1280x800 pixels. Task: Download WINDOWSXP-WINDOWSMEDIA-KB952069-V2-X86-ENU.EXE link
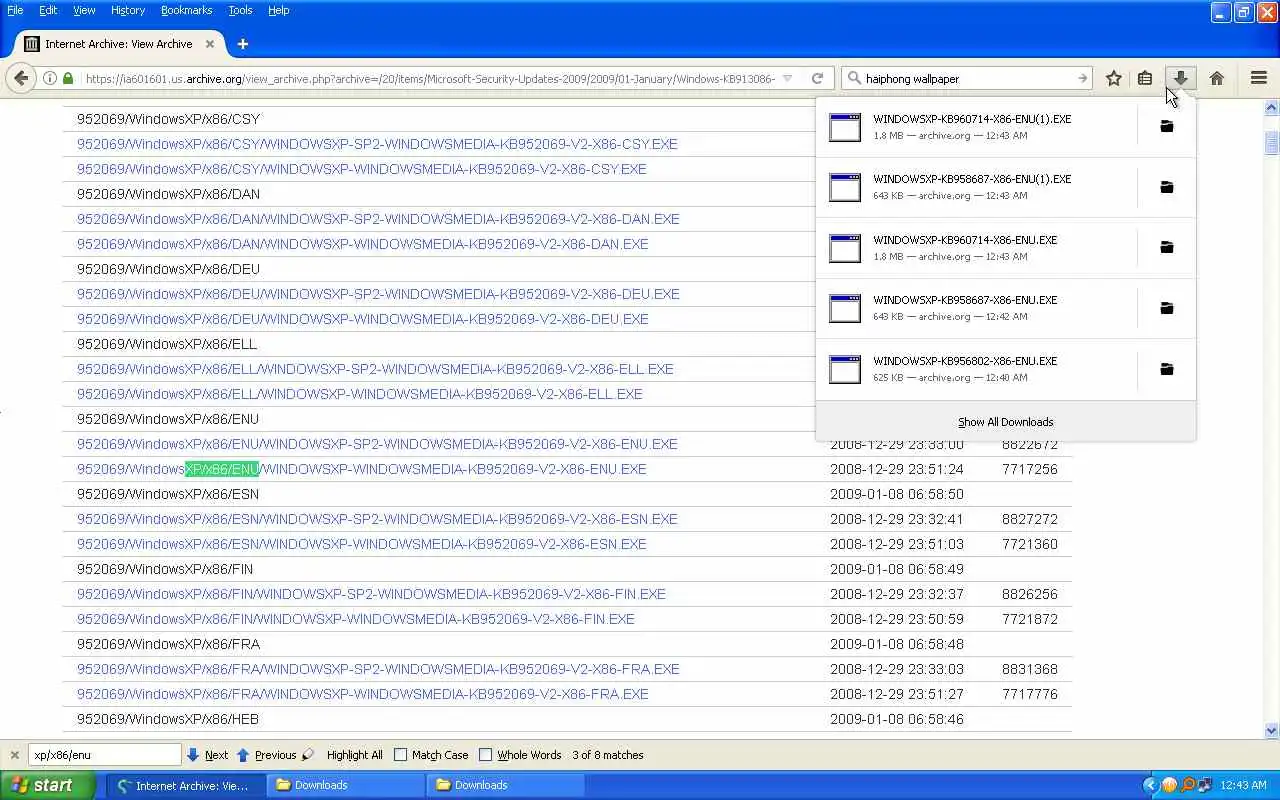(x=361, y=469)
